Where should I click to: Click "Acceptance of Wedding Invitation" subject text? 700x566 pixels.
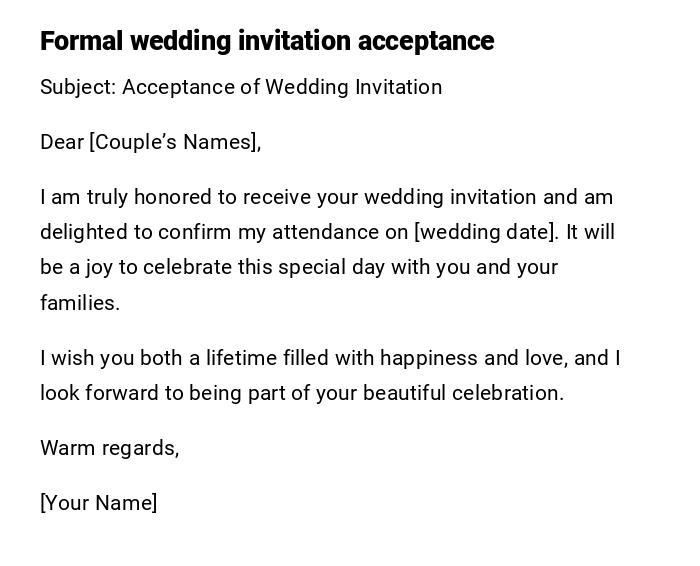282,87
